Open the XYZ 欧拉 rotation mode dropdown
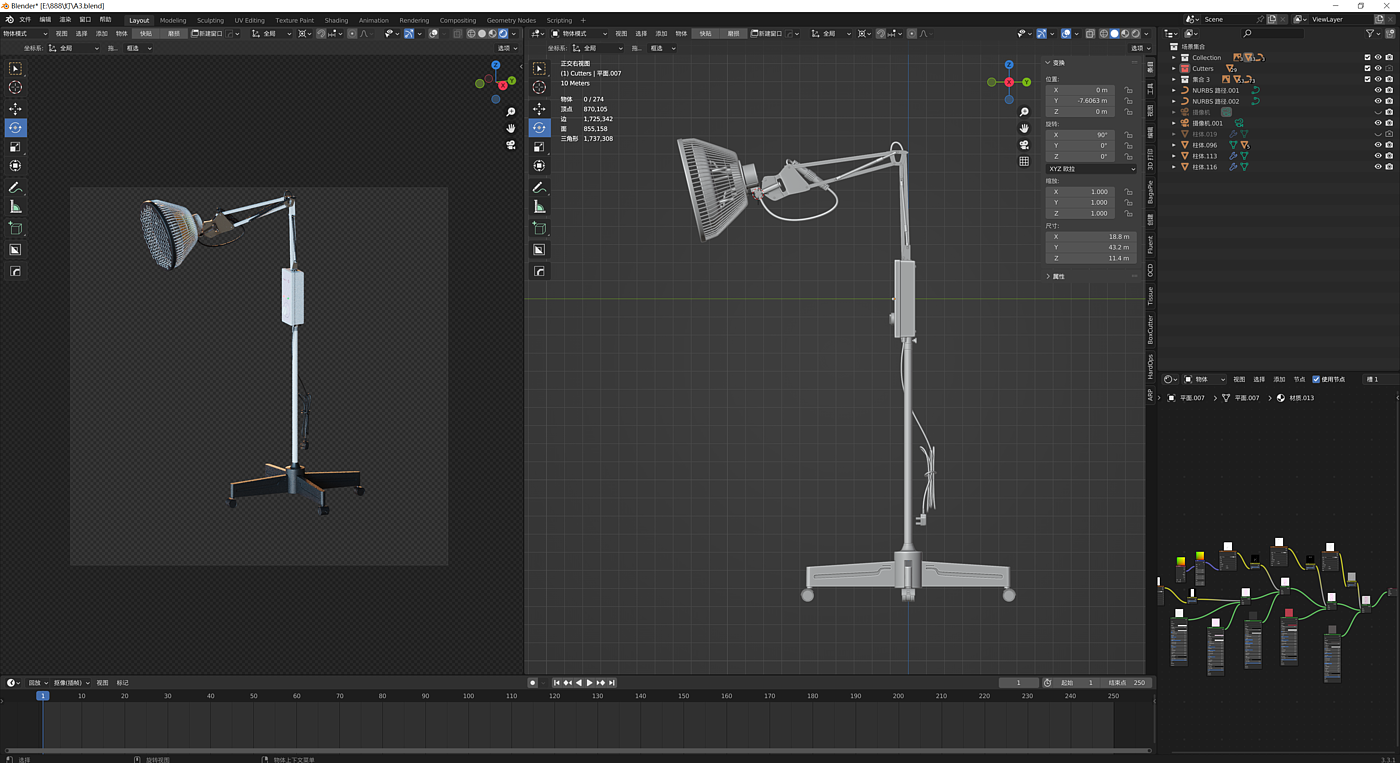The image size is (1400, 763). tap(1091, 169)
